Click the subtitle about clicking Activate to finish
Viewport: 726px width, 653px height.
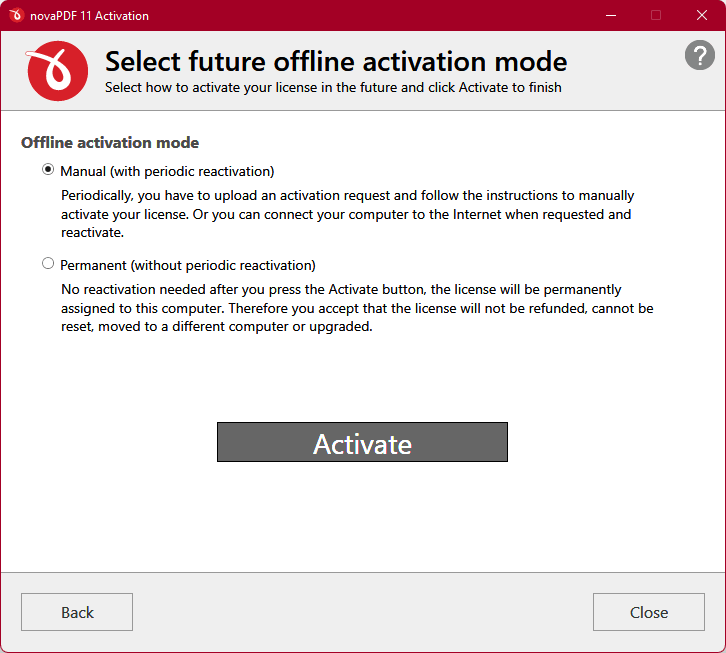pyautogui.click(x=333, y=88)
